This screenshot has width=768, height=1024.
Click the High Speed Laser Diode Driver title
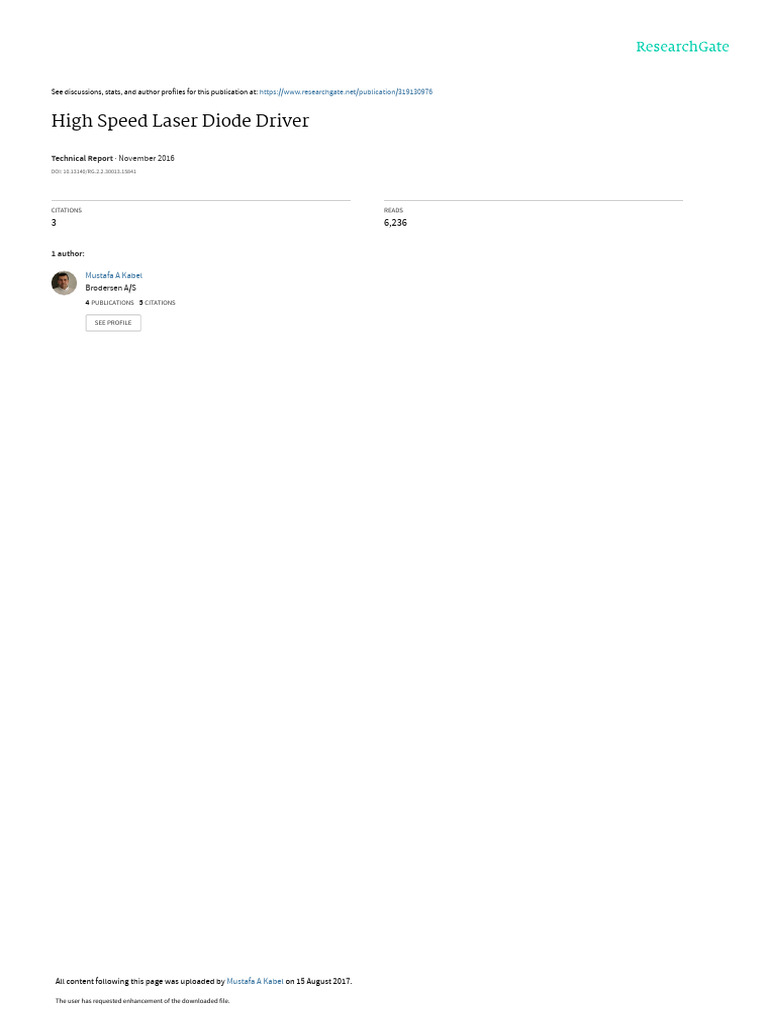pos(180,121)
